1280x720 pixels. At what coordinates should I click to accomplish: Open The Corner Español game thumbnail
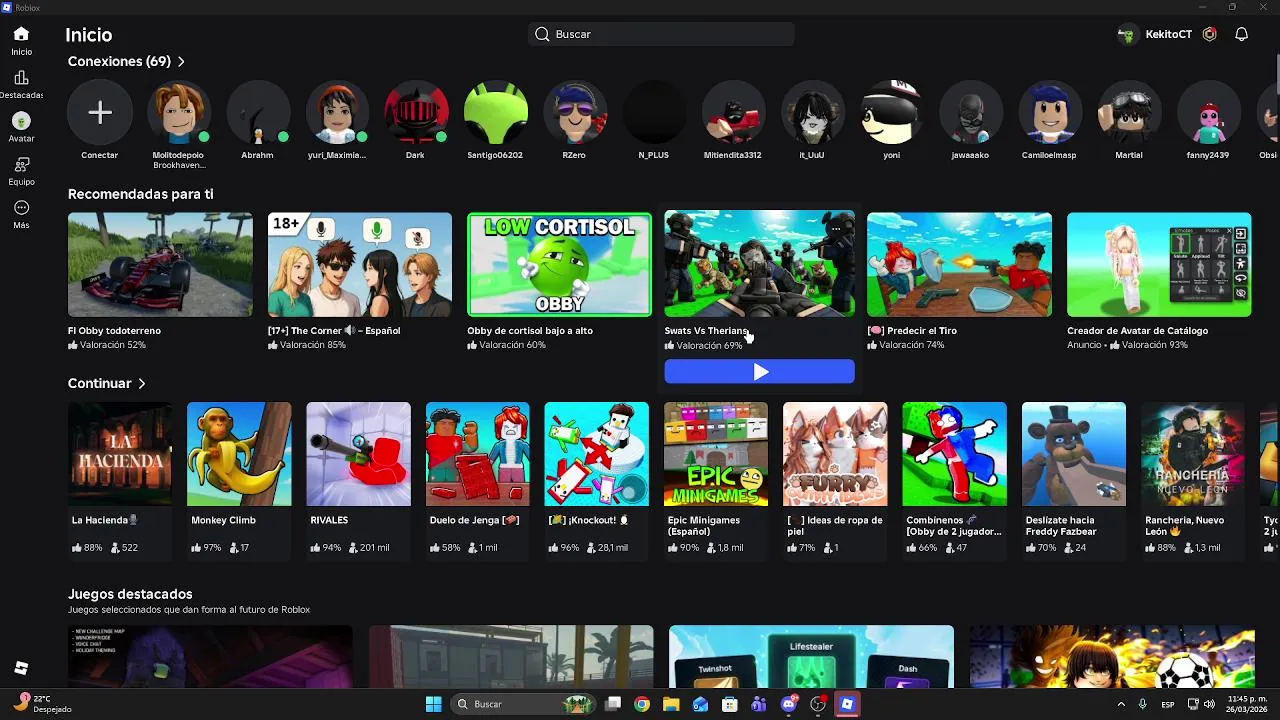click(360, 265)
